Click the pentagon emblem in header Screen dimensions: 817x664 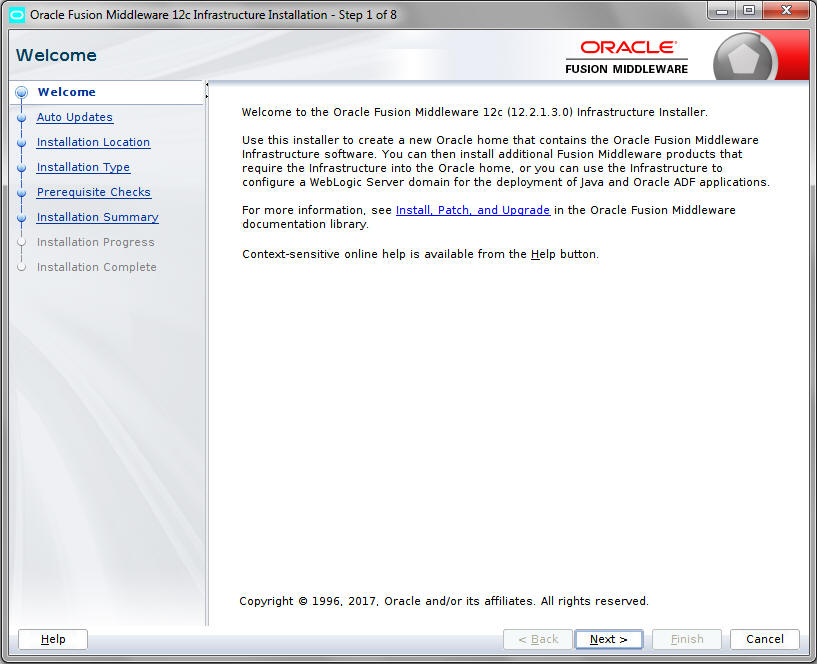(x=744, y=58)
